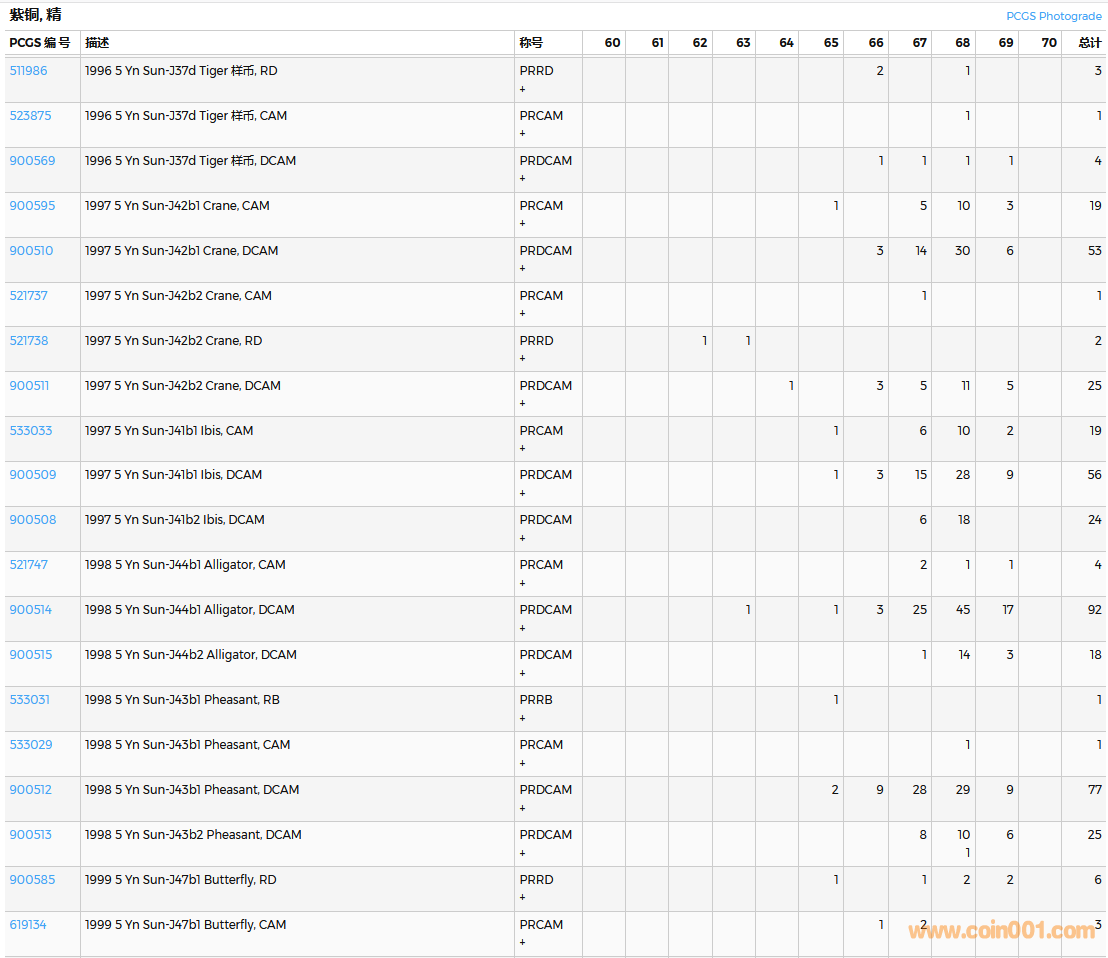Click the 900509 Ibis DCAM link
1108x958 pixels.
tap(32, 475)
